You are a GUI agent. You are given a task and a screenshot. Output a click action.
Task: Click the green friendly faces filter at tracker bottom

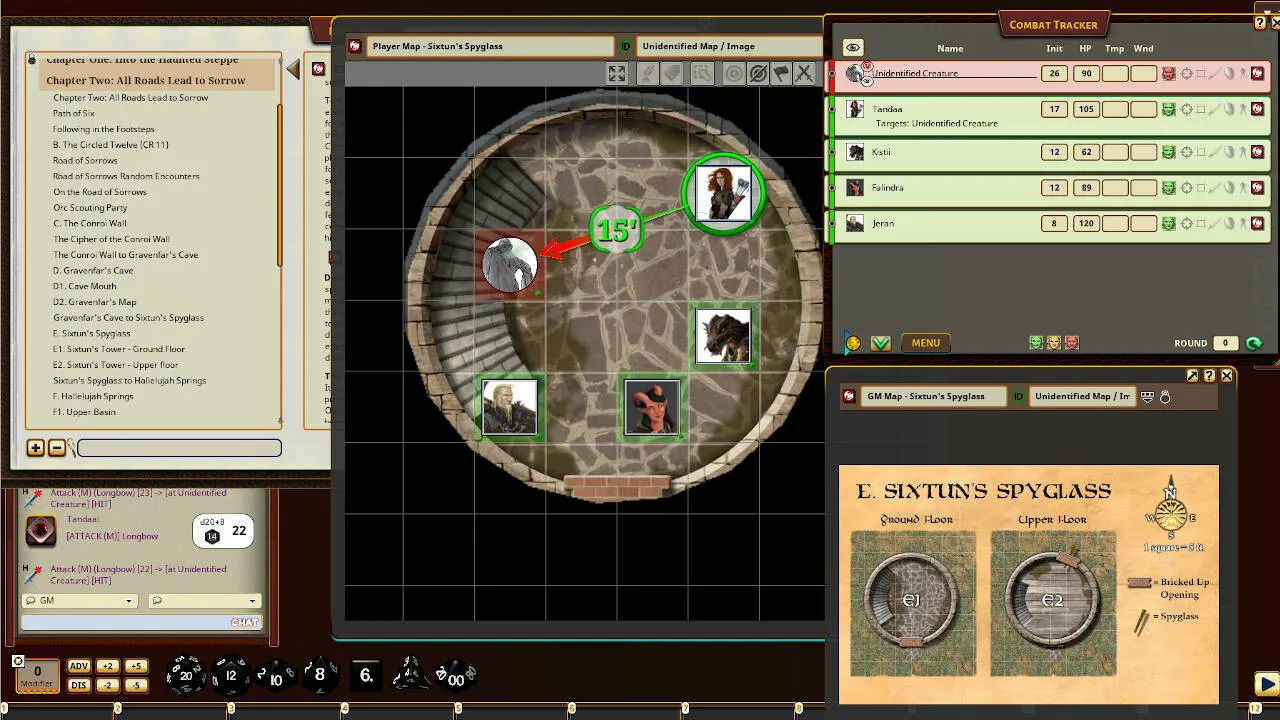pyautogui.click(x=1036, y=343)
